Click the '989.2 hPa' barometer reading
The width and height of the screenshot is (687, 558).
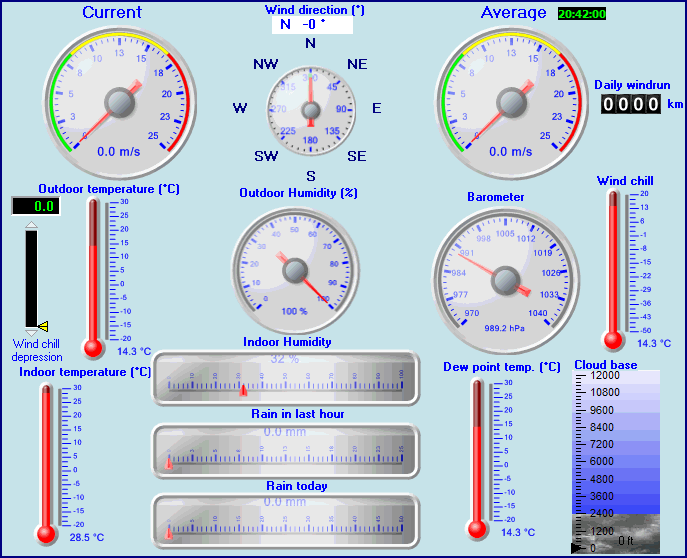(x=504, y=328)
